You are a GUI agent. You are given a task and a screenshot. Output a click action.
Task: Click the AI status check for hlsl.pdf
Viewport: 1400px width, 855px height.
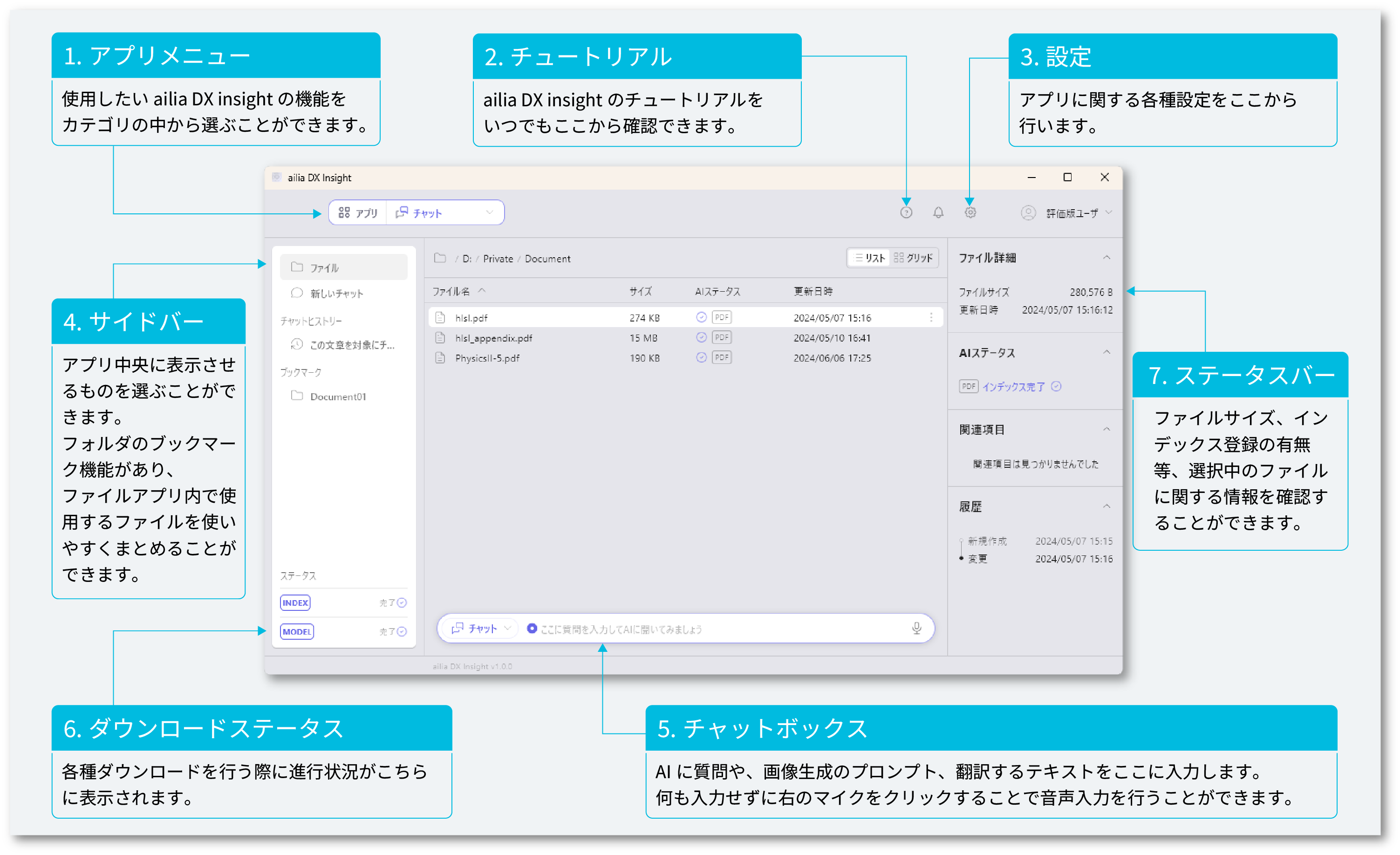coord(701,317)
